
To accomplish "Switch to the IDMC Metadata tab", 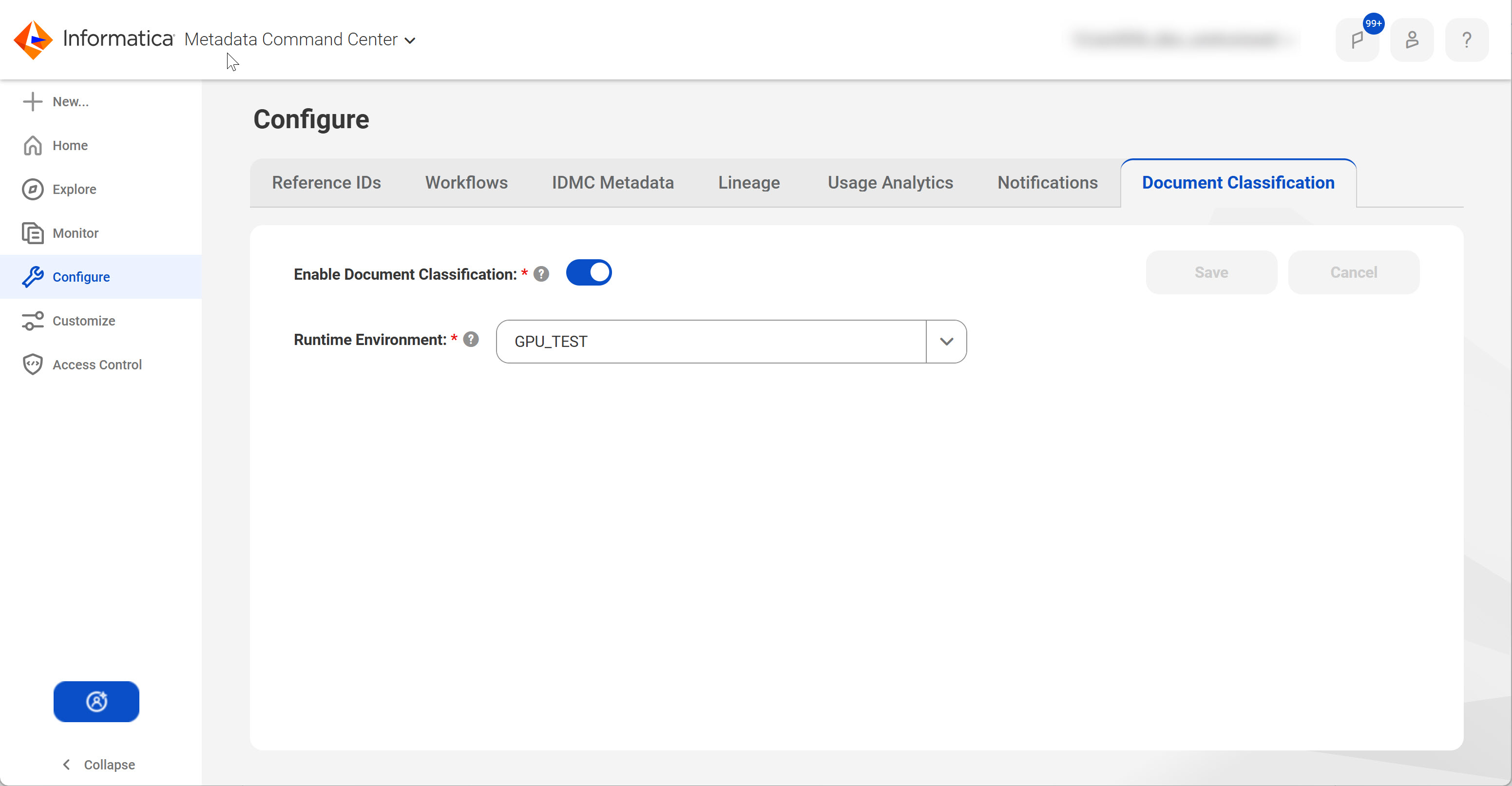I will point(612,183).
